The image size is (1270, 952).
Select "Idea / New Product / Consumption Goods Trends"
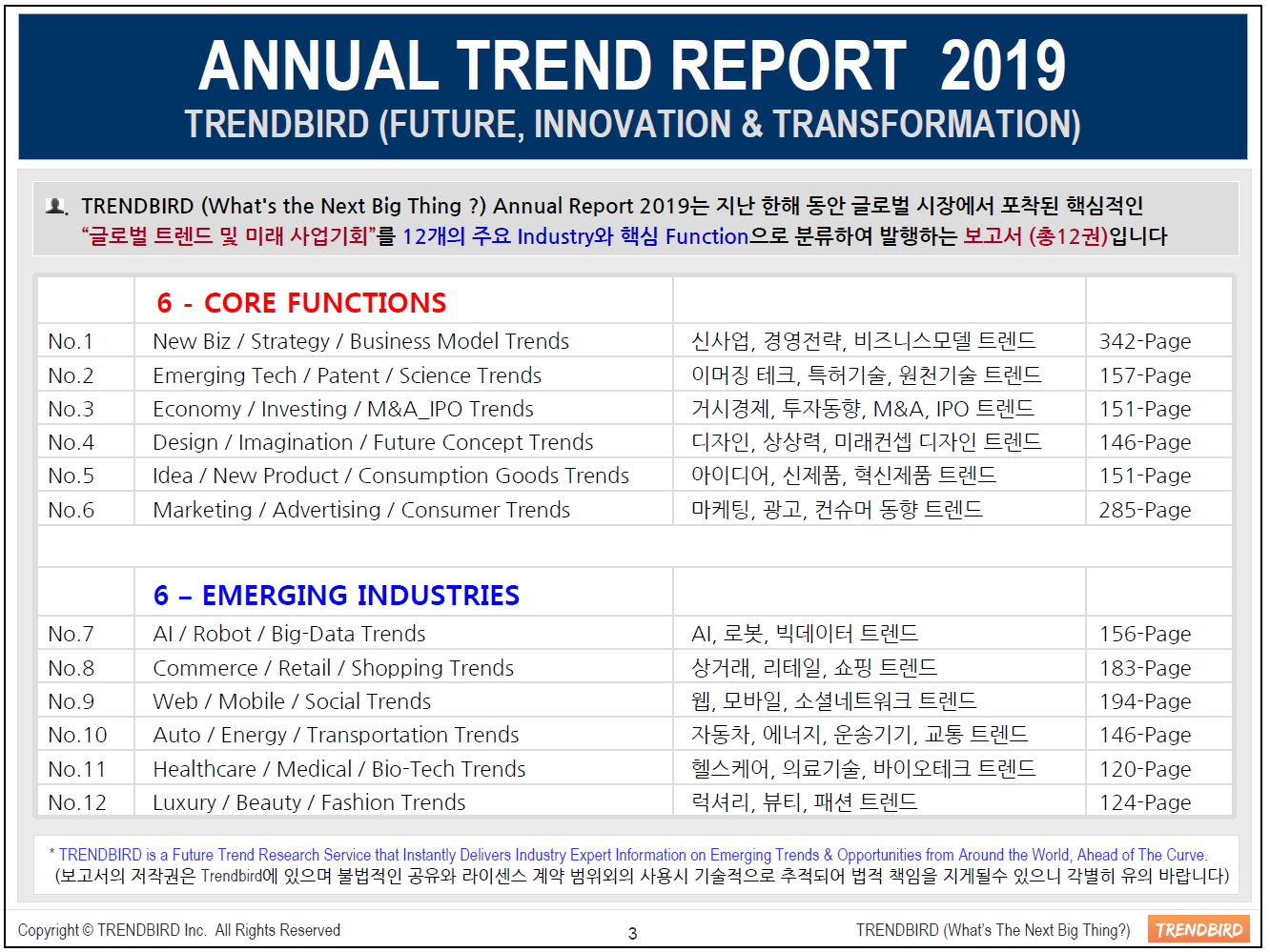pyautogui.click(x=391, y=476)
